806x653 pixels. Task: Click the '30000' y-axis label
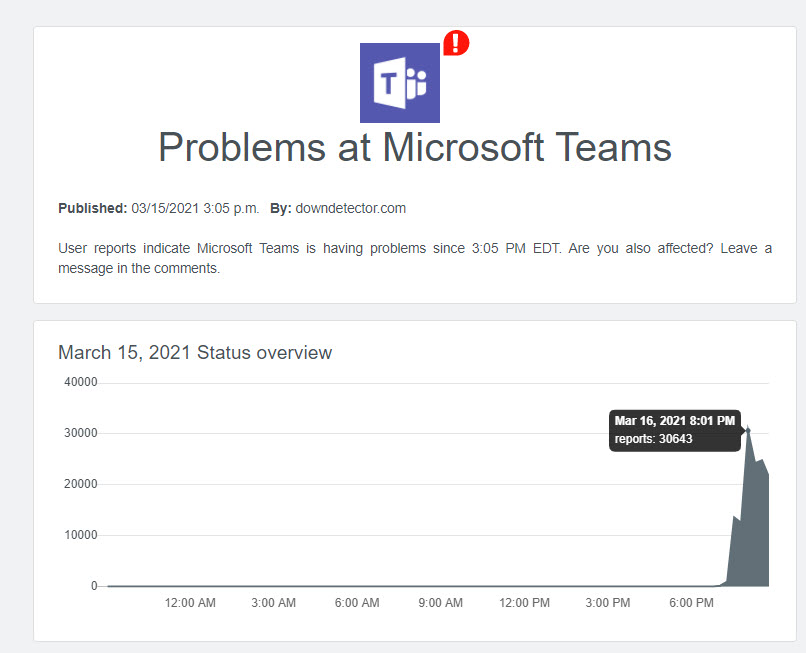click(81, 433)
